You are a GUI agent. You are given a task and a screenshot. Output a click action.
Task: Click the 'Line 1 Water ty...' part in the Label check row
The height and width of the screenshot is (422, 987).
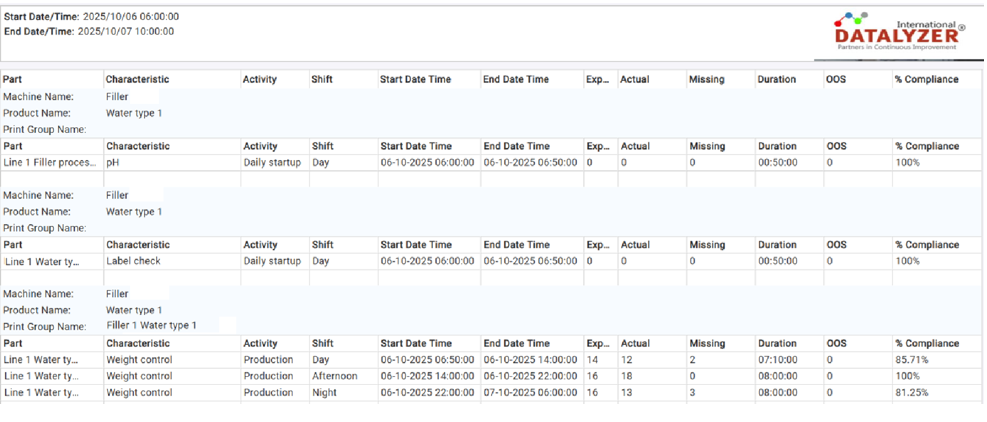(x=42, y=261)
